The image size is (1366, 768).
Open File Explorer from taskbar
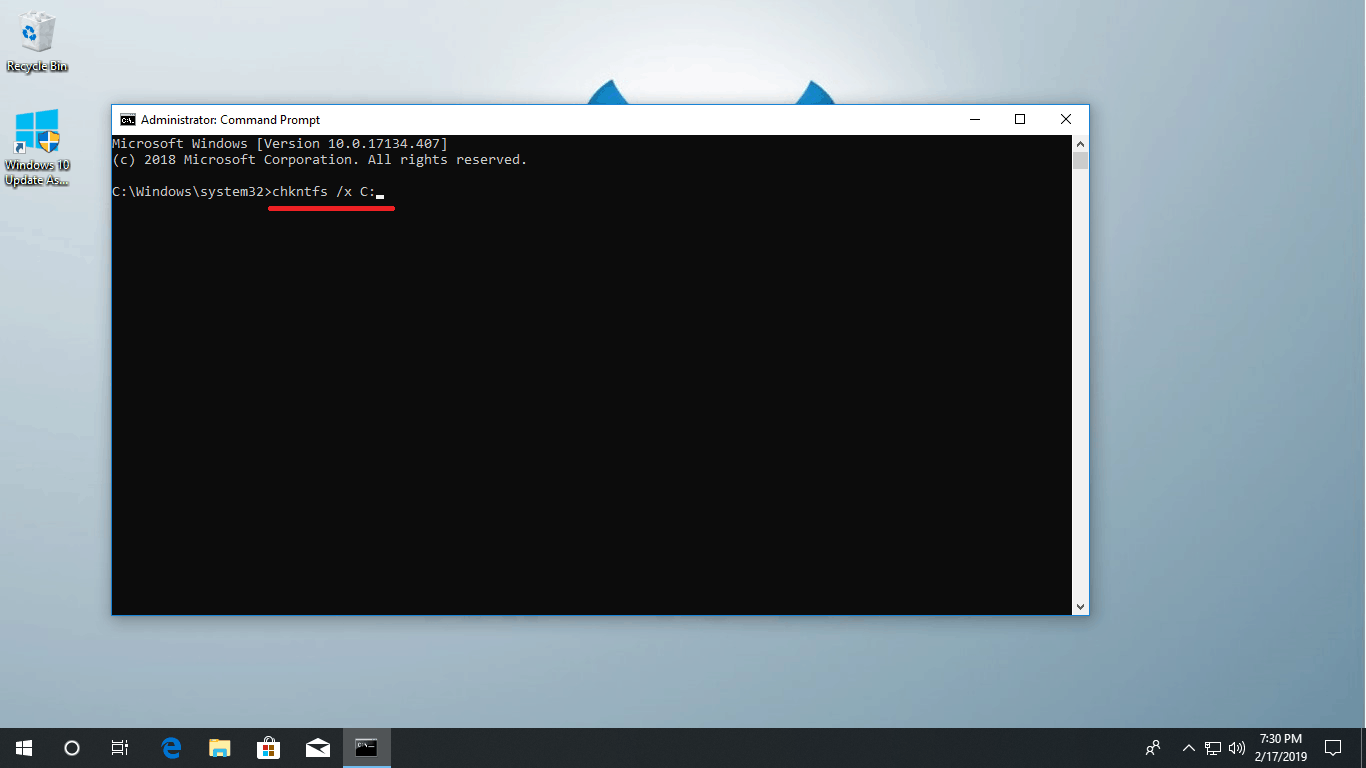(220, 748)
